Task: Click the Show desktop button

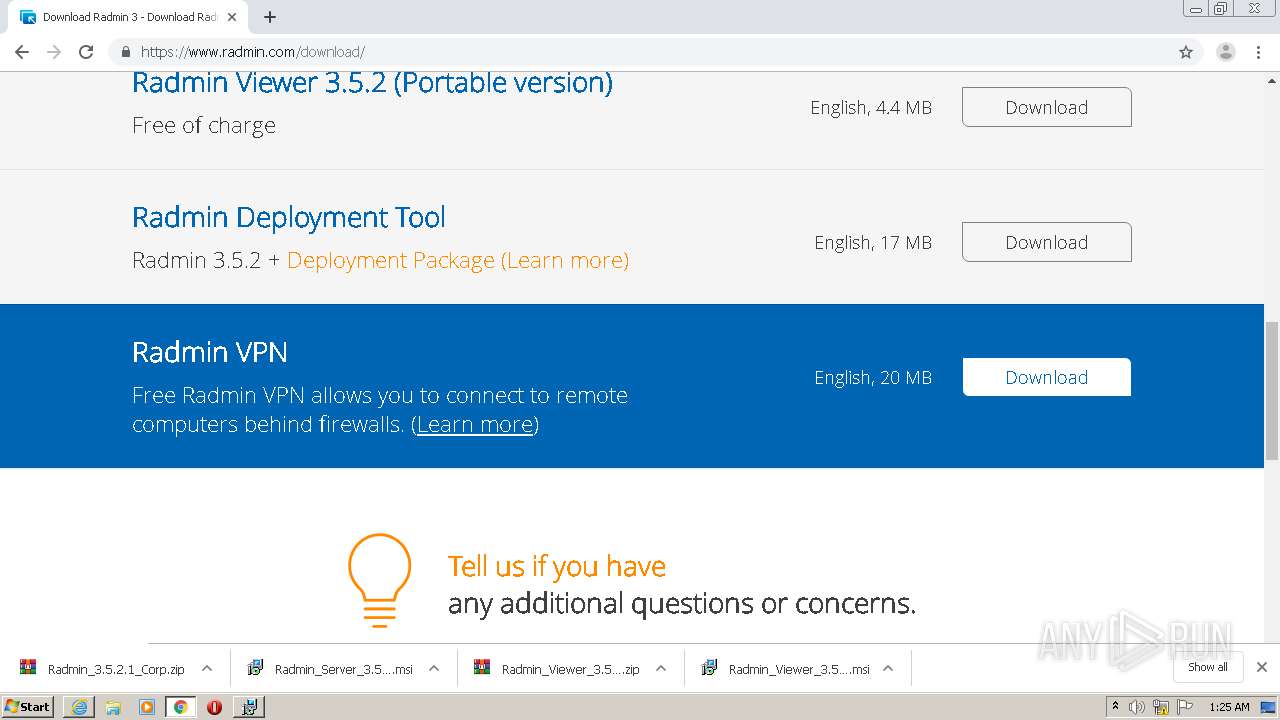Action: coord(1270,707)
